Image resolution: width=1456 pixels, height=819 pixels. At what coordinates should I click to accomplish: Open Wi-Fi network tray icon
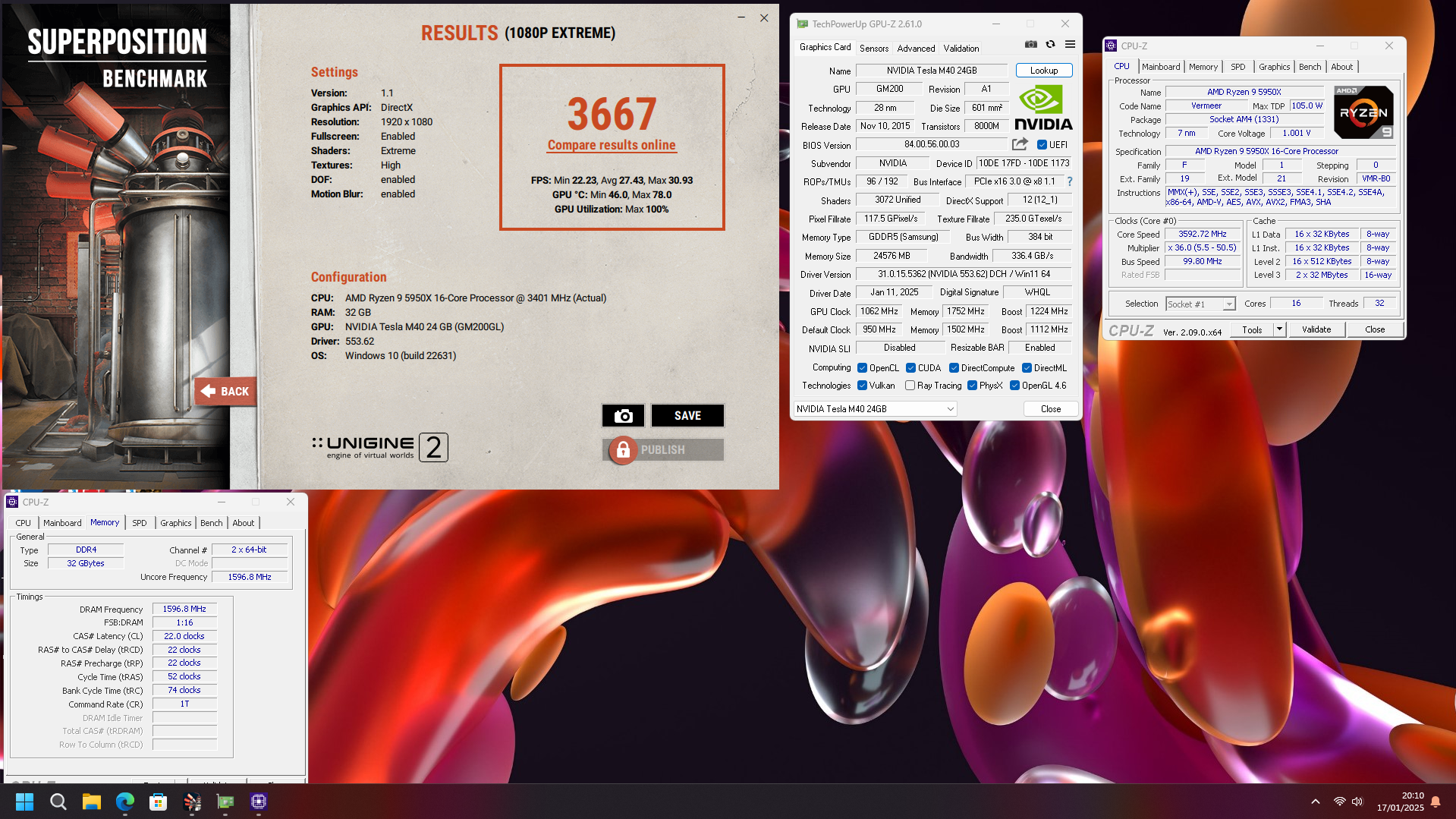coord(1340,802)
